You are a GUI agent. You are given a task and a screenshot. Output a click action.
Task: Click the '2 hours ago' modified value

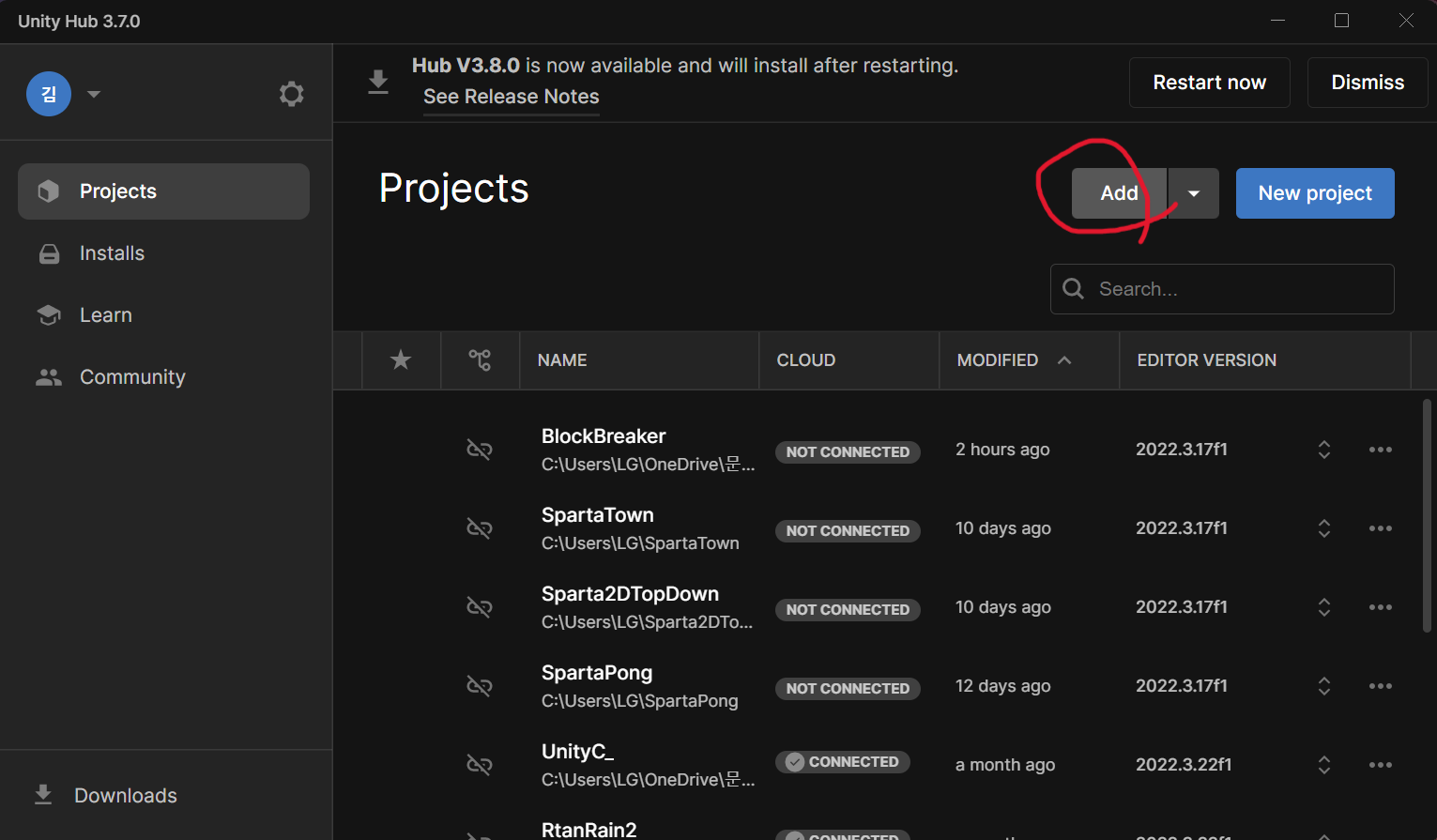coord(1002,450)
